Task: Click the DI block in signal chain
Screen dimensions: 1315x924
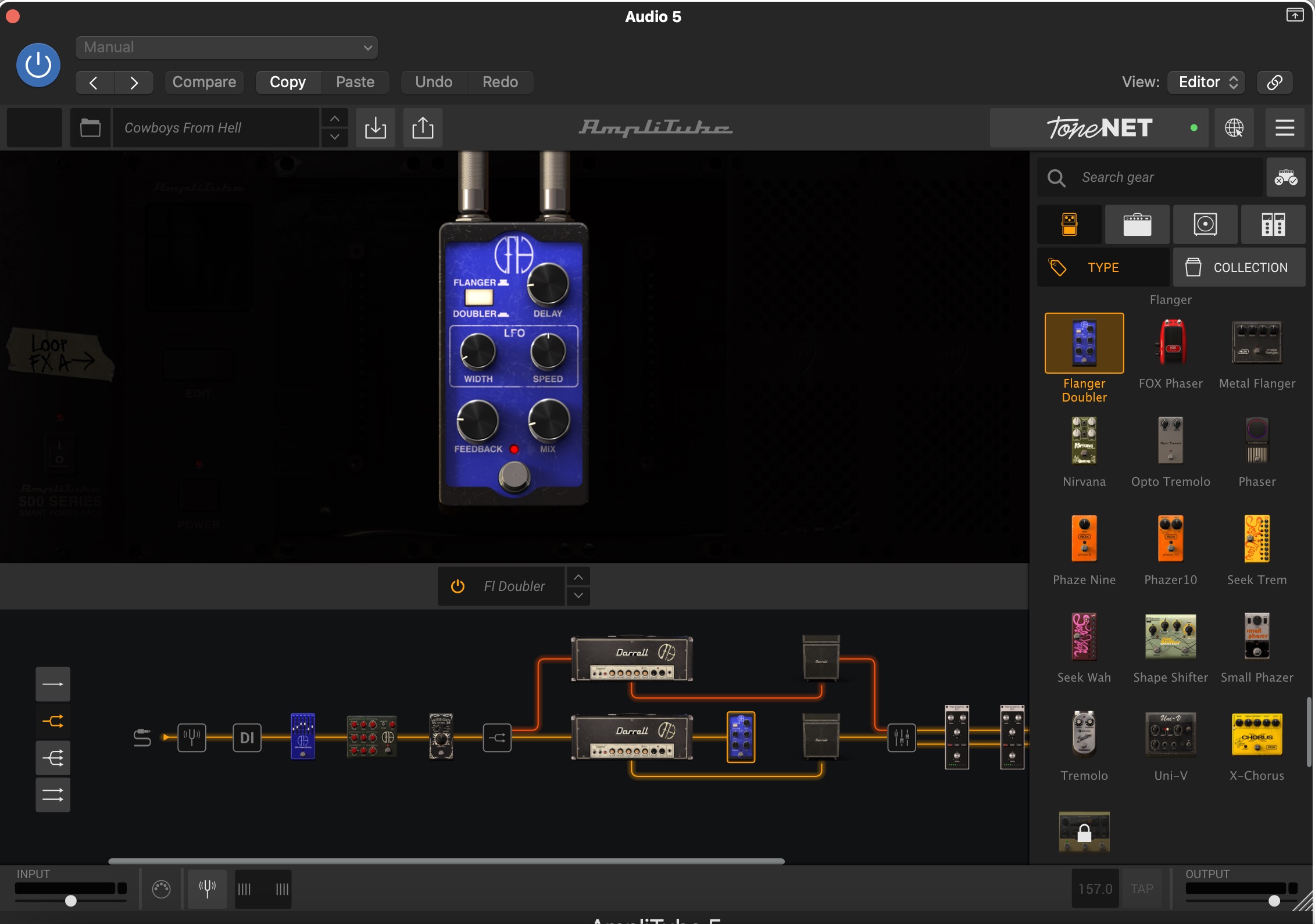Action: pyautogui.click(x=247, y=738)
